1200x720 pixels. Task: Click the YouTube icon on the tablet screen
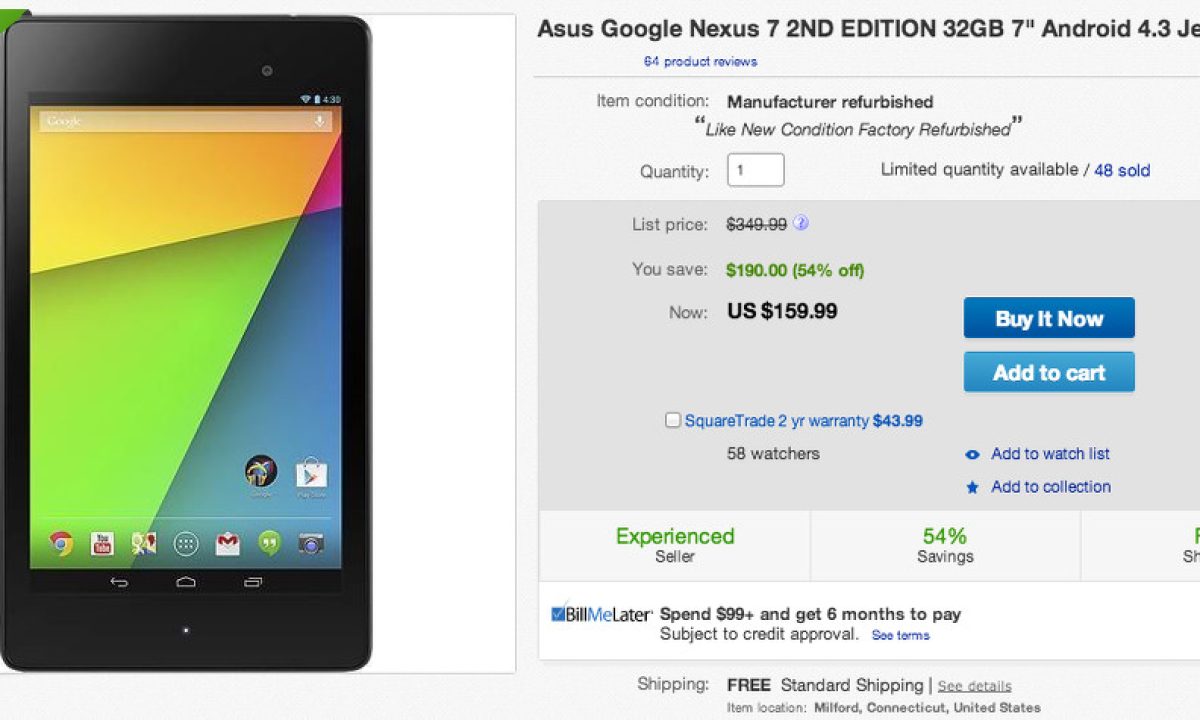[102, 543]
